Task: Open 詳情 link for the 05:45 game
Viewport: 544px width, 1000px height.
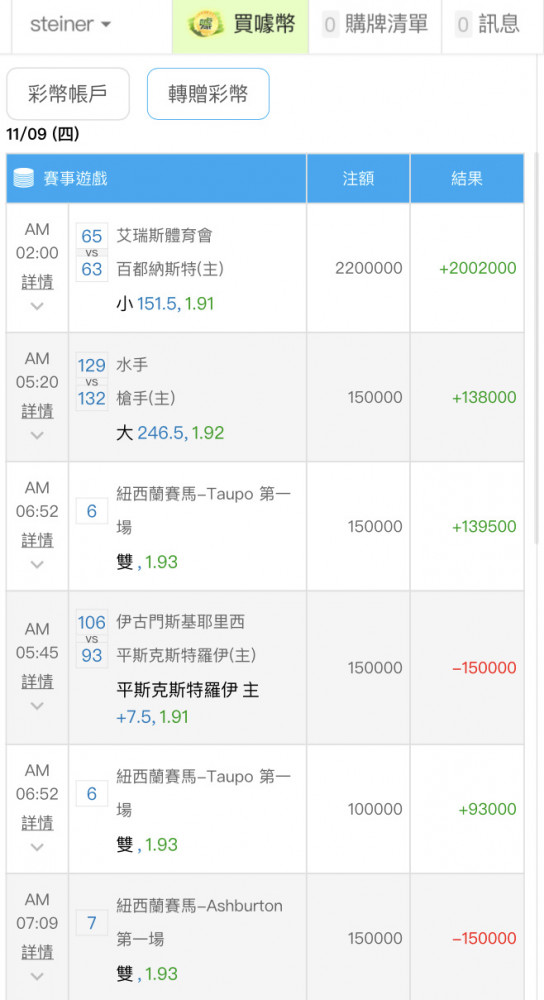Action: click(x=37, y=682)
